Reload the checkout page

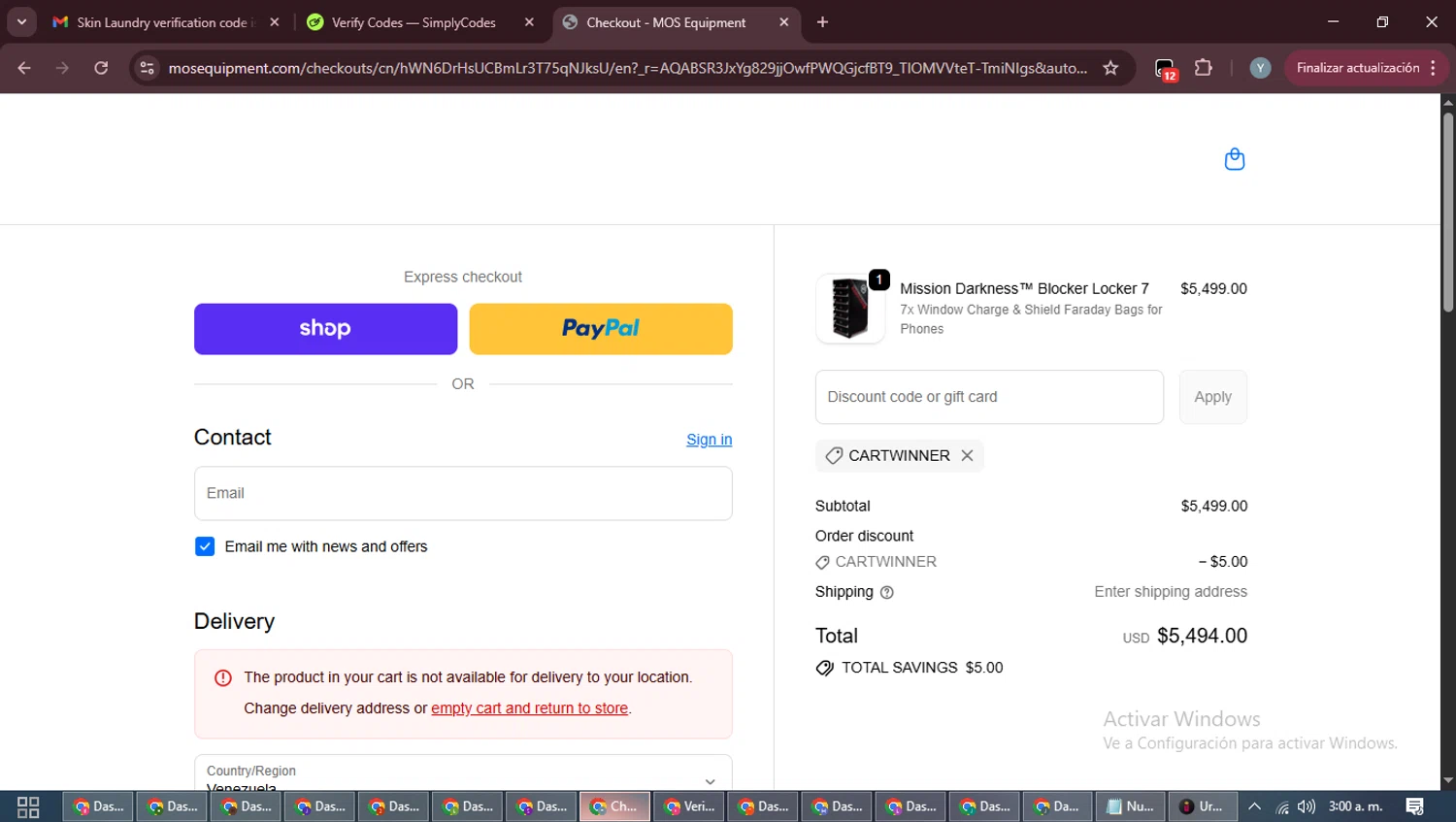[101, 68]
